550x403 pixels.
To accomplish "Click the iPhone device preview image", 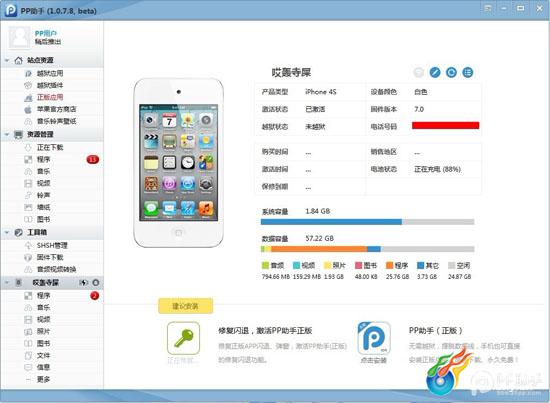I will (x=179, y=163).
